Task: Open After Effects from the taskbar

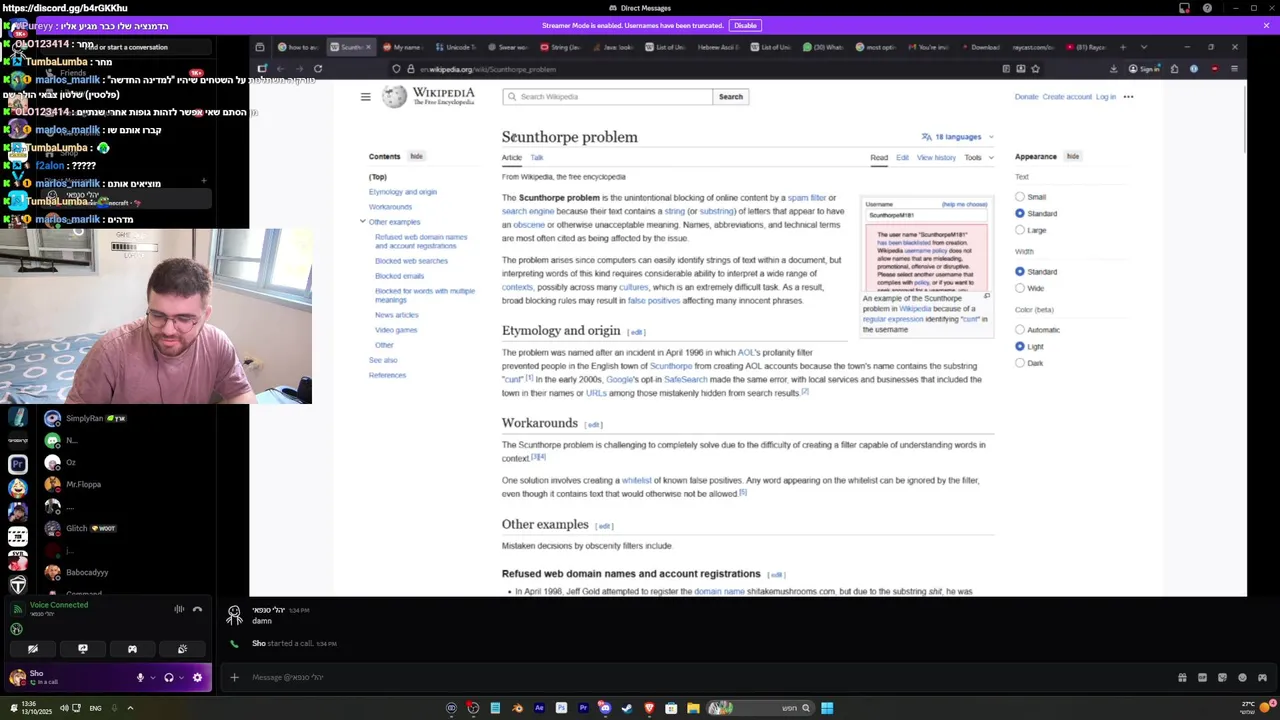Action: coord(539,708)
